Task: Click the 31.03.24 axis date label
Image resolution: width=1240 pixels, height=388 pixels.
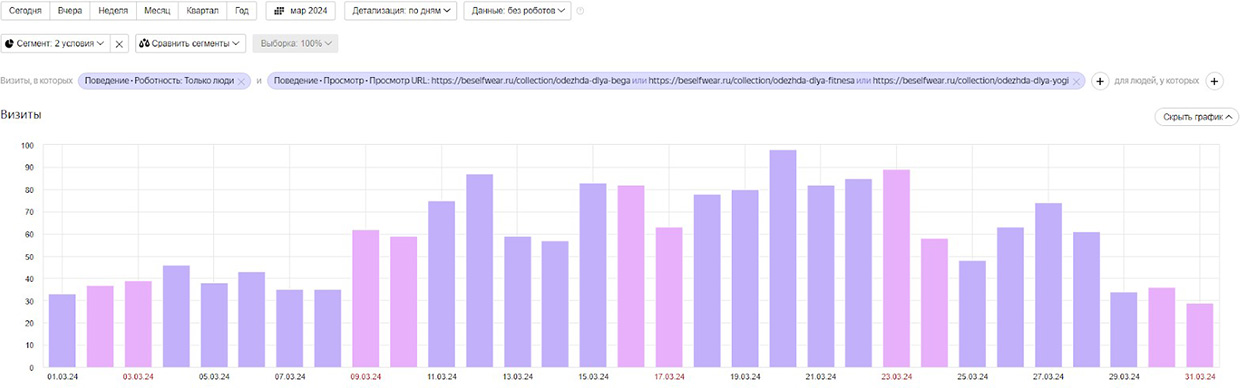Action: point(1200,378)
